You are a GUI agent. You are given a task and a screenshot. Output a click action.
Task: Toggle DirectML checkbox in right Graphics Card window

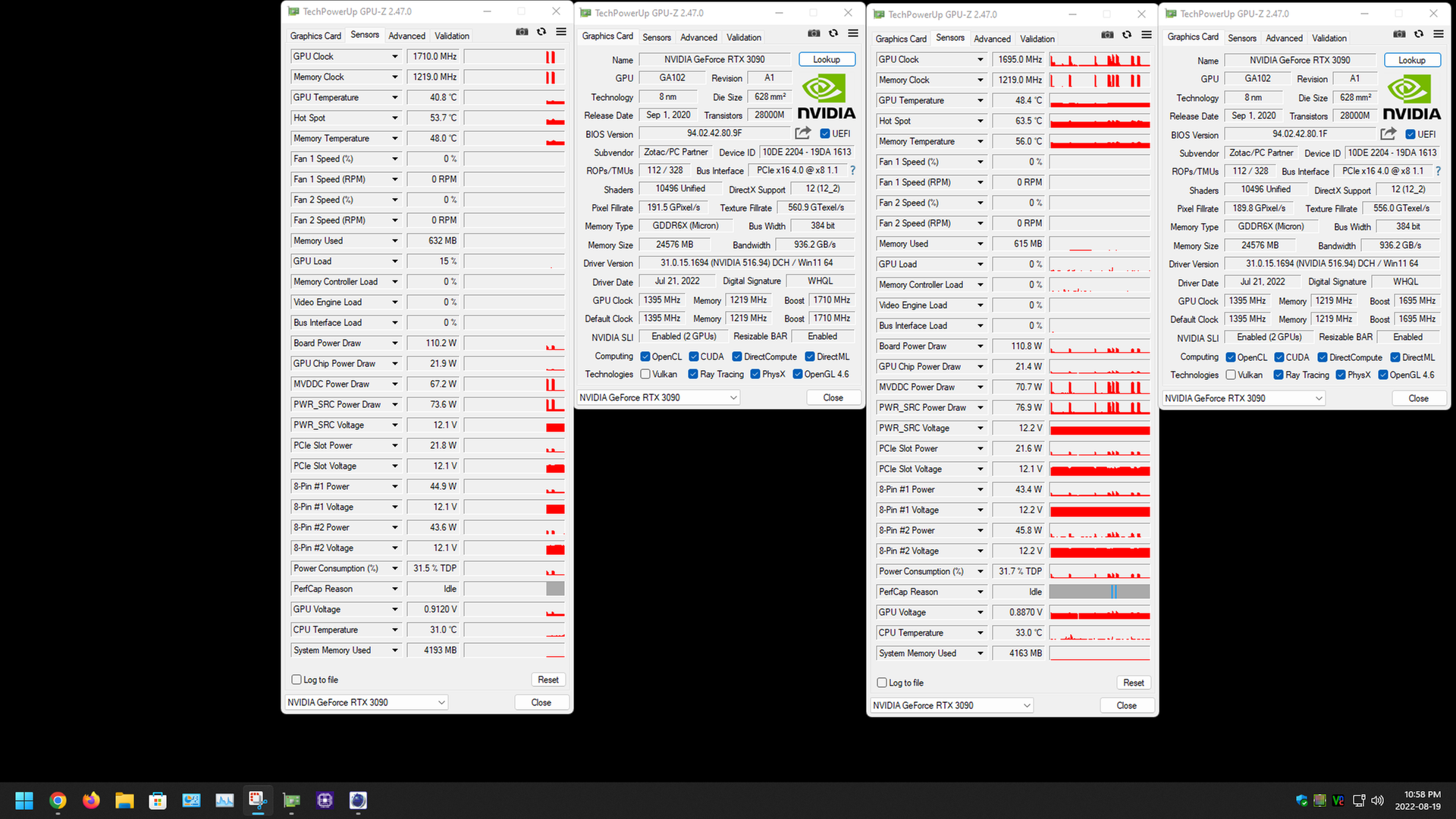1395,357
